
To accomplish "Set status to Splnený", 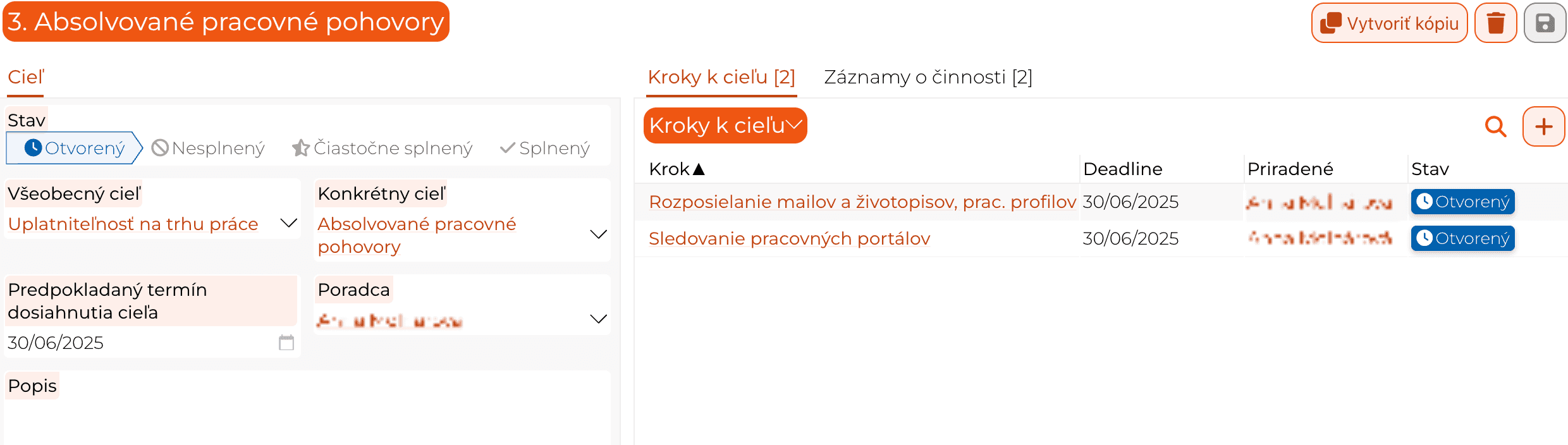I will (x=544, y=148).
